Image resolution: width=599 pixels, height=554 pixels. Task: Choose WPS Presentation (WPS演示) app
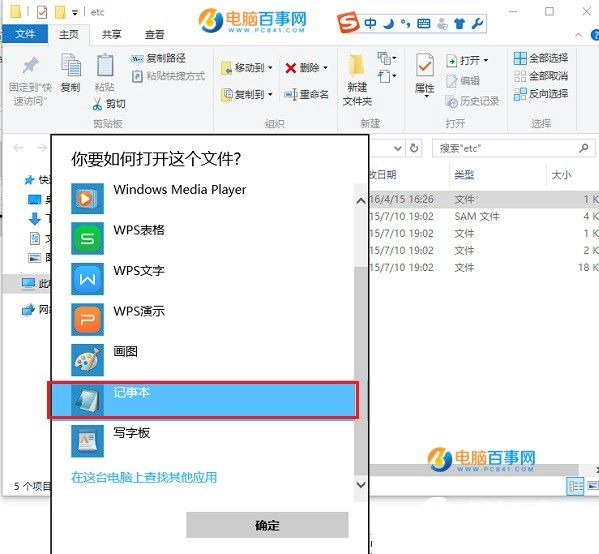[202, 319]
